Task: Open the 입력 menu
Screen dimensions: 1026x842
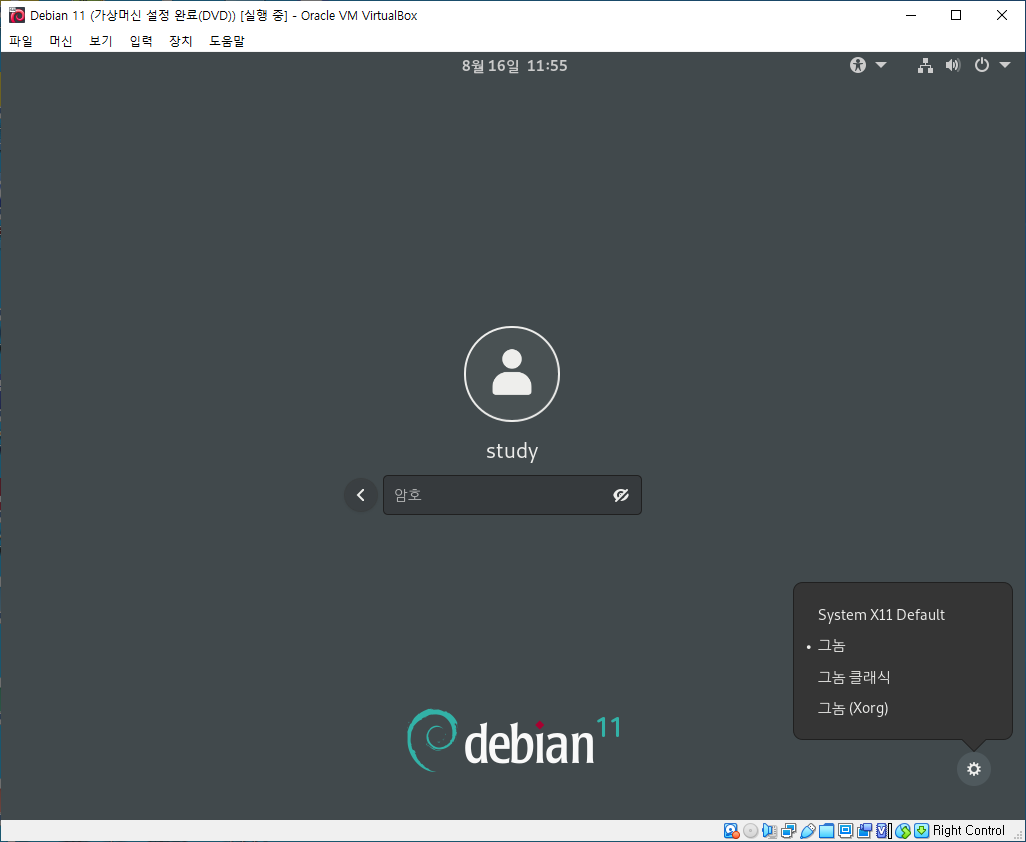Action: [141, 41]
